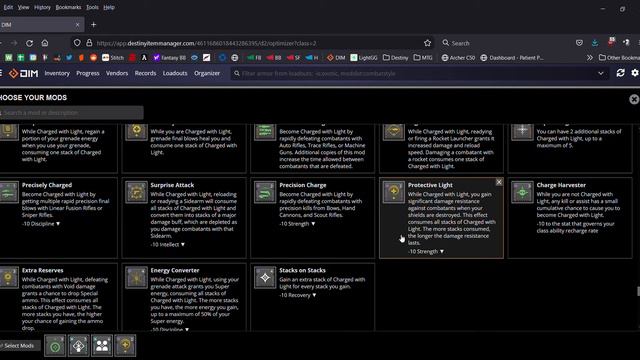Go to the Inventory page
The height and width of the screenshot is (360, 640).
[57, 73]
